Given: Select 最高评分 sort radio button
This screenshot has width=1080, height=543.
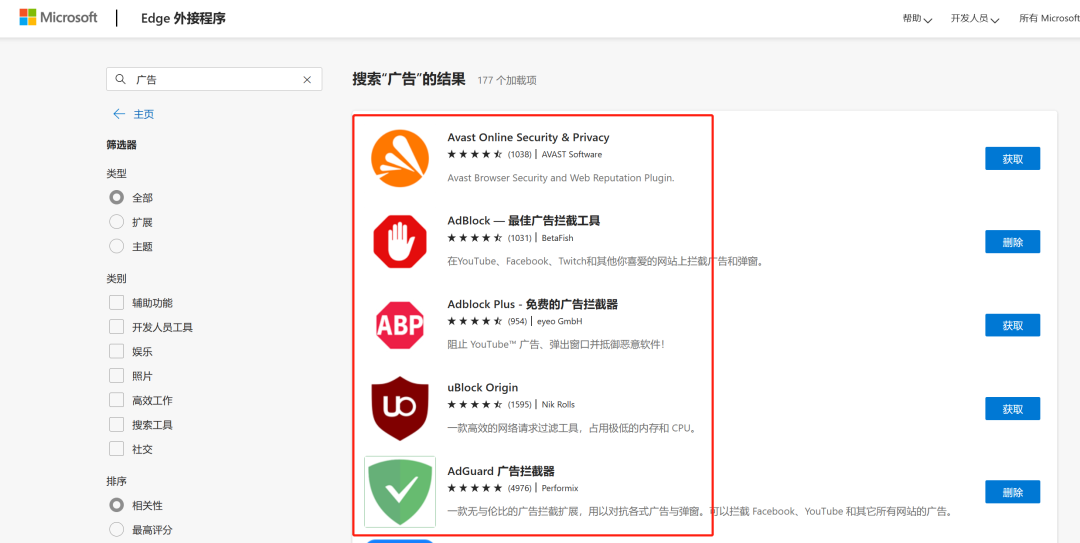Looking at the screenshot, I should click(x=116, y=530).
